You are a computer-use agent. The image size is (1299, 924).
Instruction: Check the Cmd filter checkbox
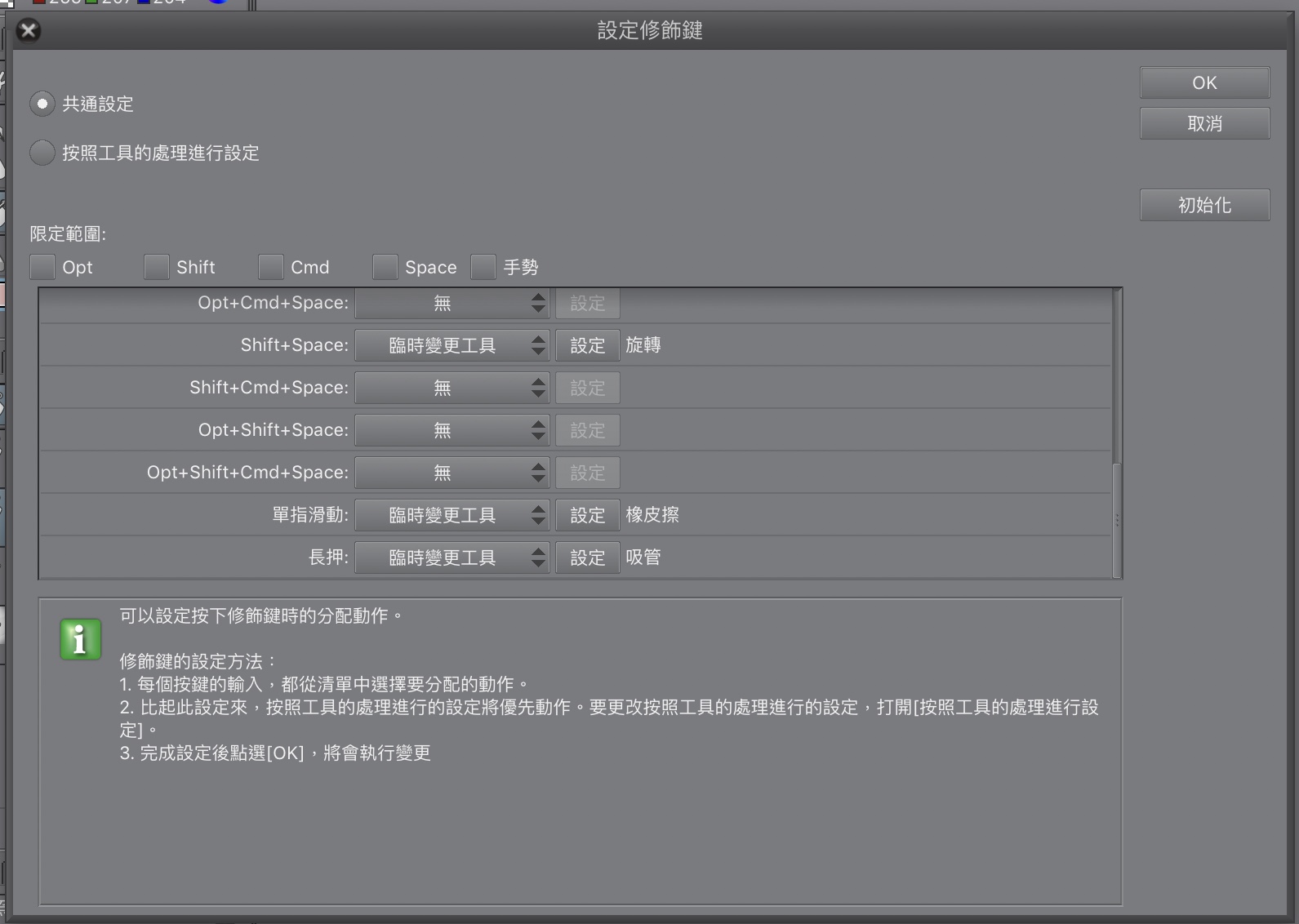point(271,267)
